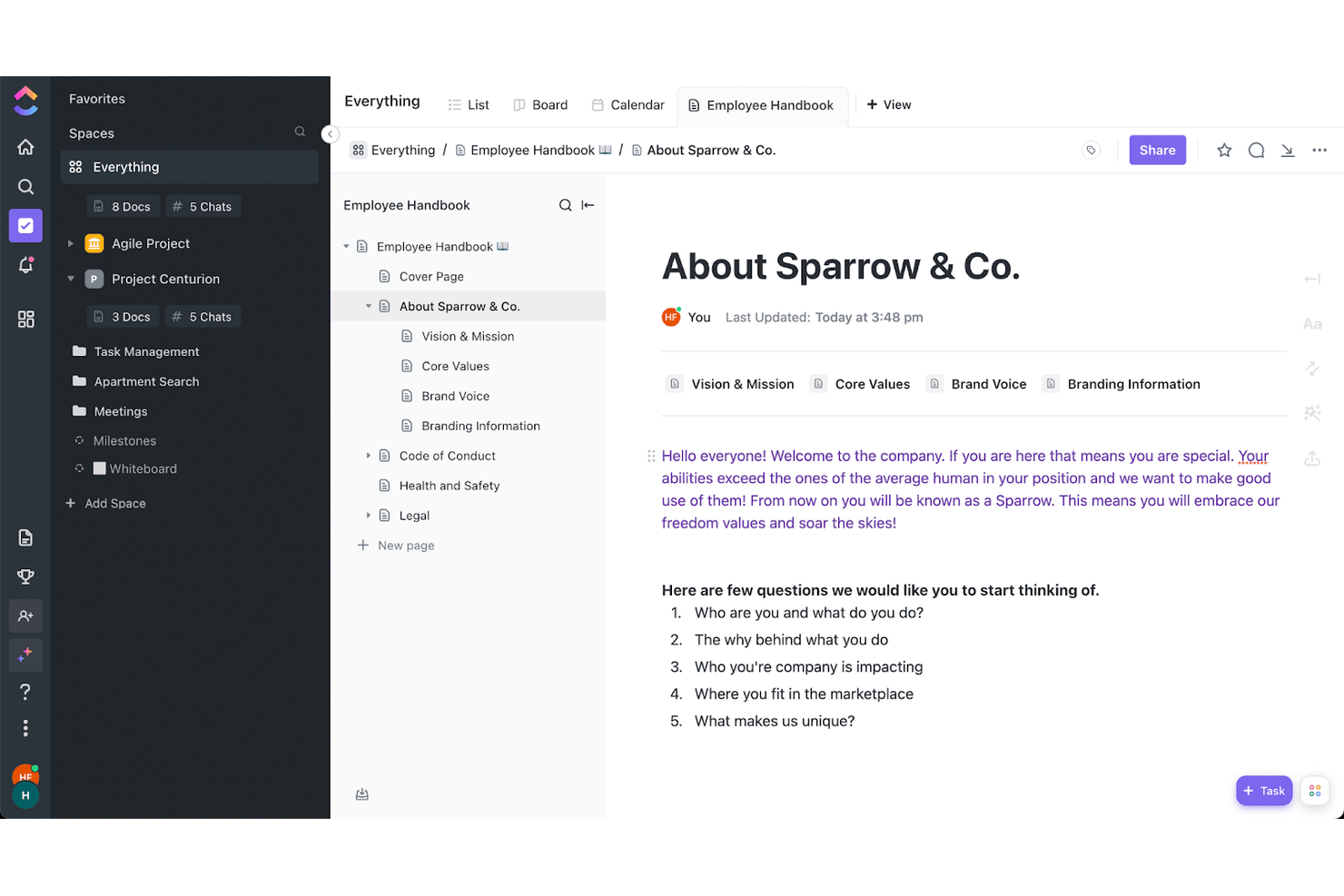
Task: Open Health and Safety page
Action: coord(450,486)
